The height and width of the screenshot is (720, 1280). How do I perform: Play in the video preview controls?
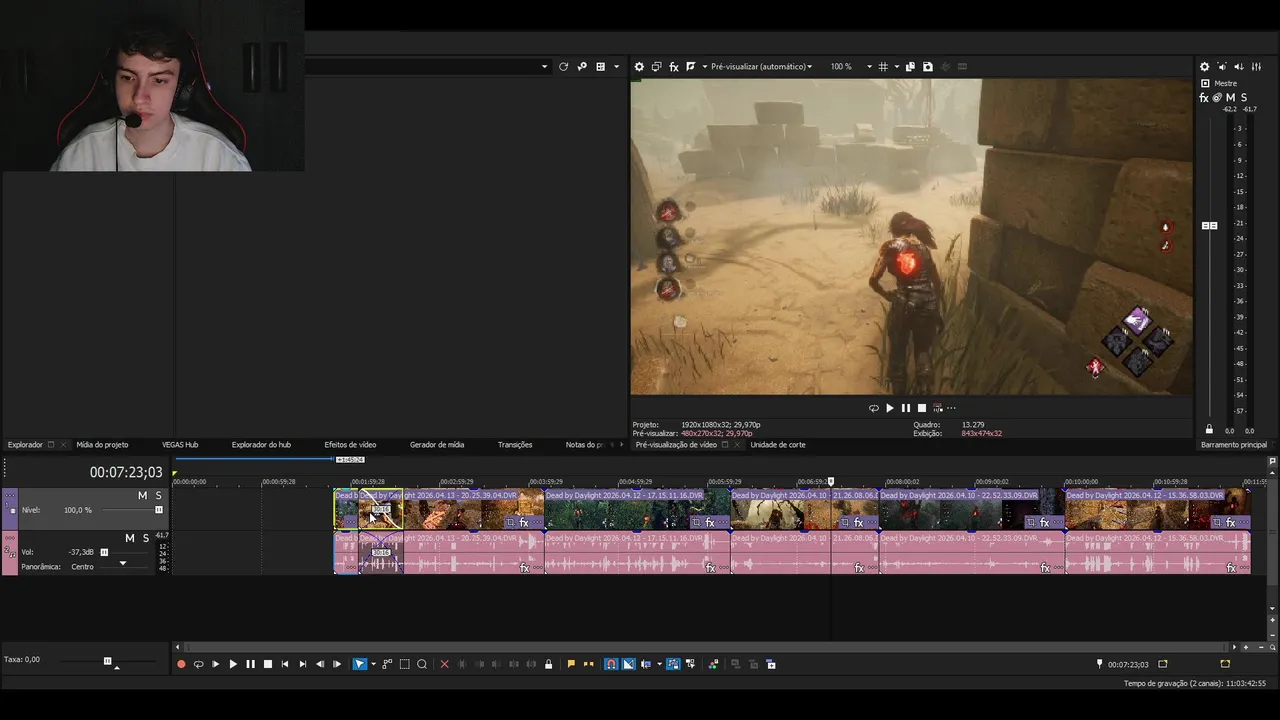click(889, 408)
